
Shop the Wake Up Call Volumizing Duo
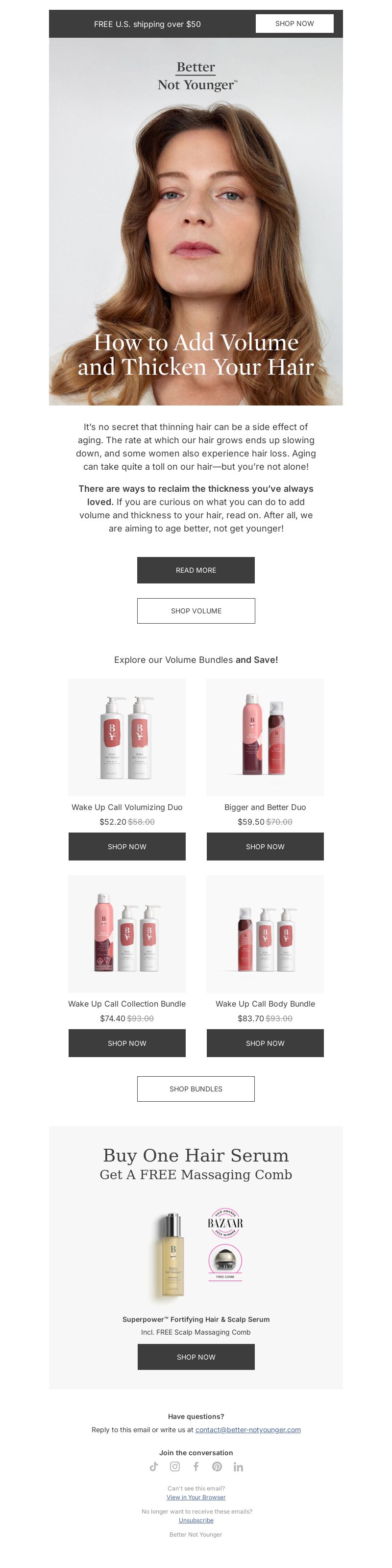(127, 847)
